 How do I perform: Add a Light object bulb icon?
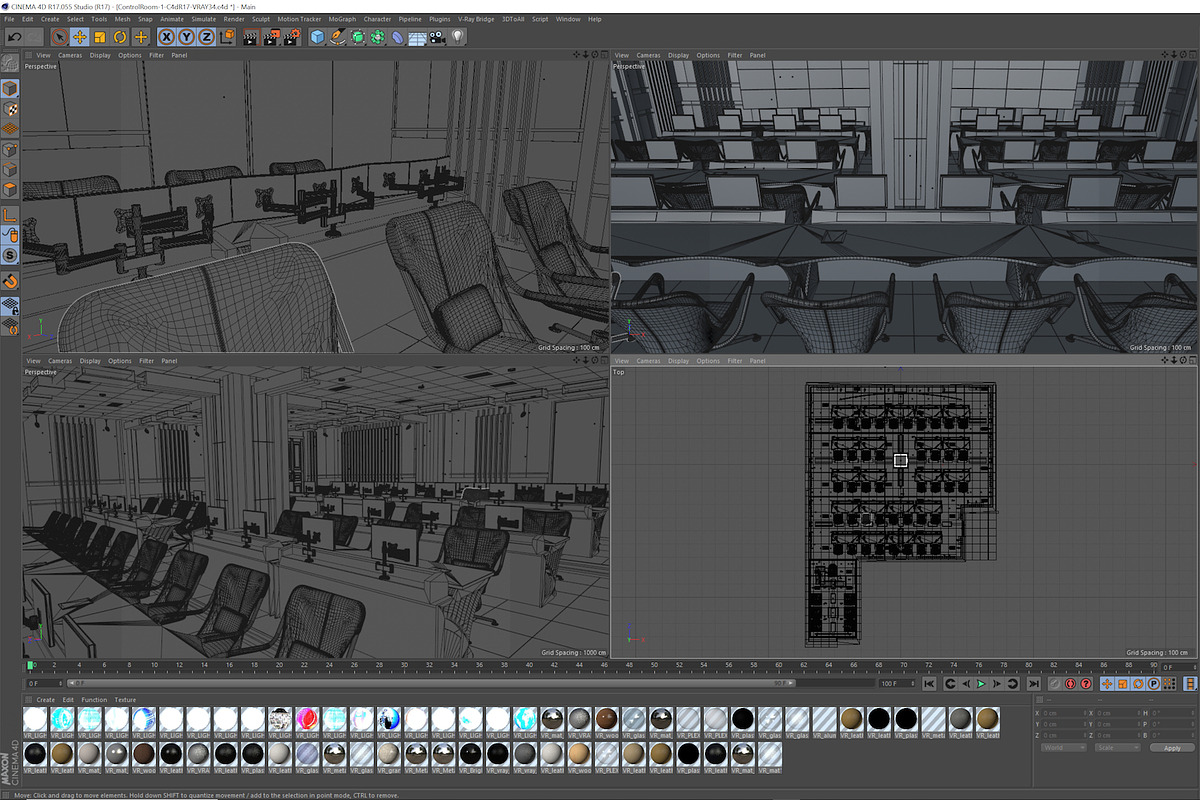click(x=458, y=37)
